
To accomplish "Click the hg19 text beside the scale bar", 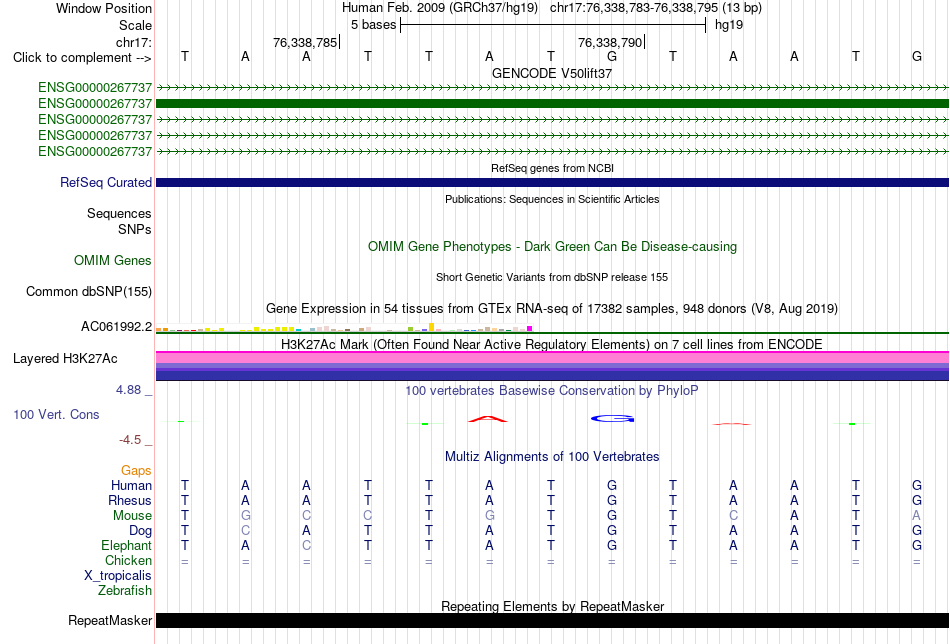I will [729, 25].
